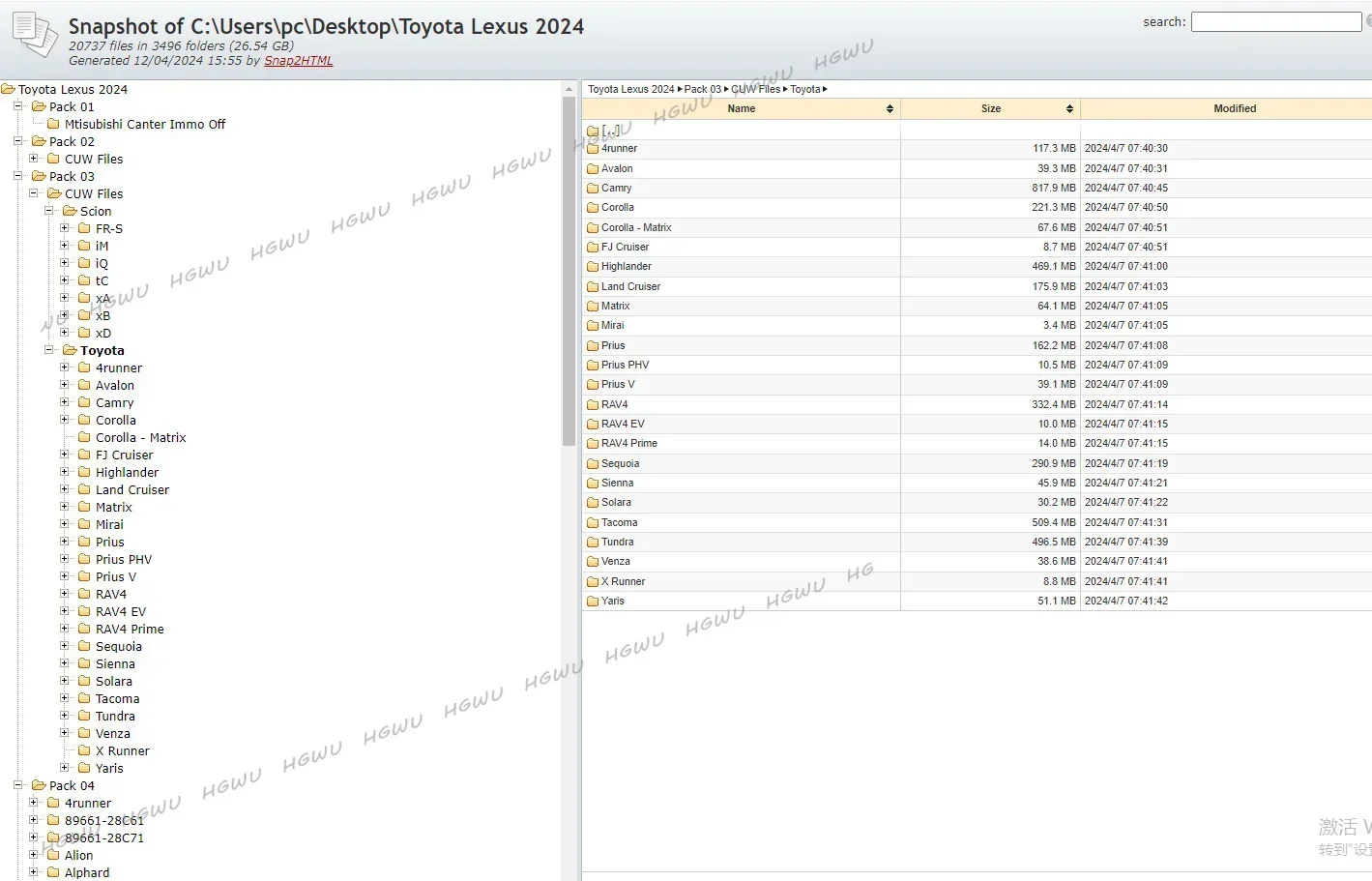Sort the listing by Modified column header
This screenshot has height=881, width=1372.
click(1235, 108)
